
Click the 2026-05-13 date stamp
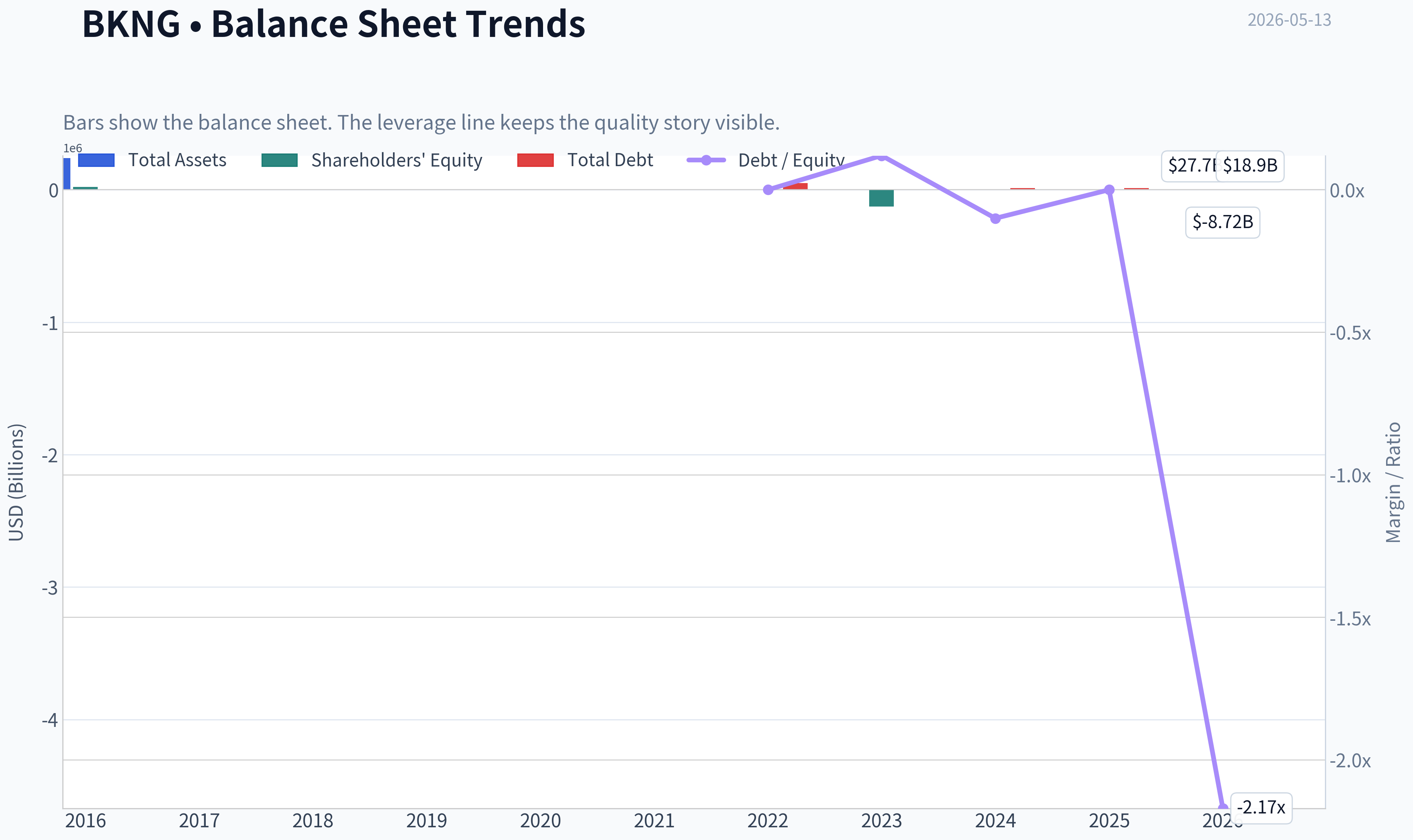(1289, 20)
